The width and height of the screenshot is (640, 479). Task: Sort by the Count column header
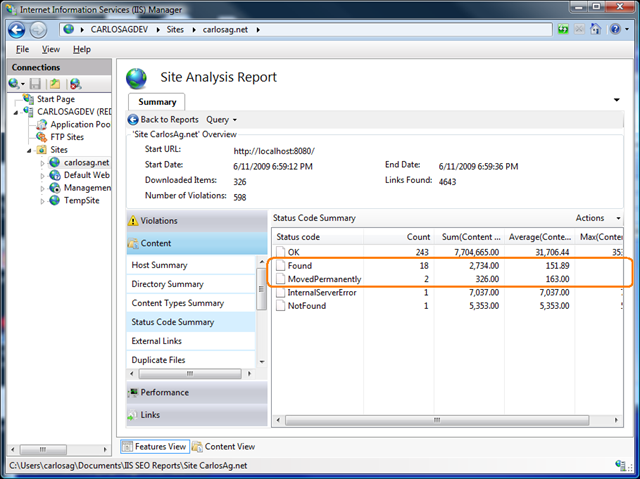pos(398,237)
